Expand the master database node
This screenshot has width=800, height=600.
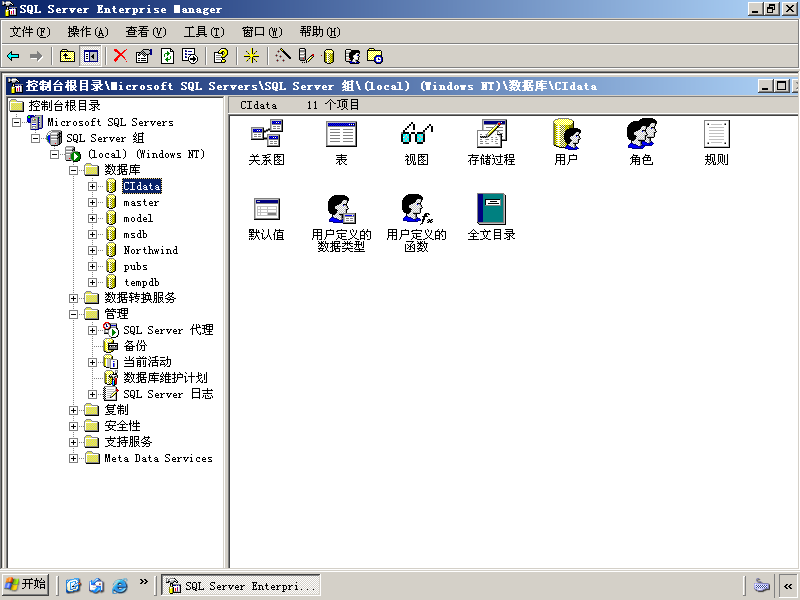tap(92, 203)
